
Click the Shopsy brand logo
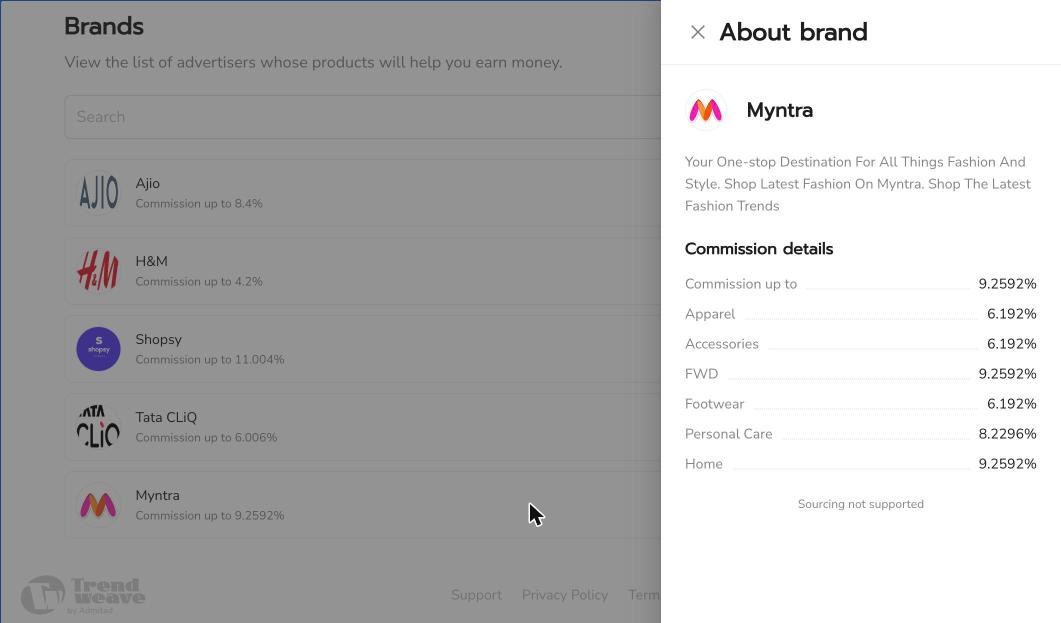tap(98, 349)
